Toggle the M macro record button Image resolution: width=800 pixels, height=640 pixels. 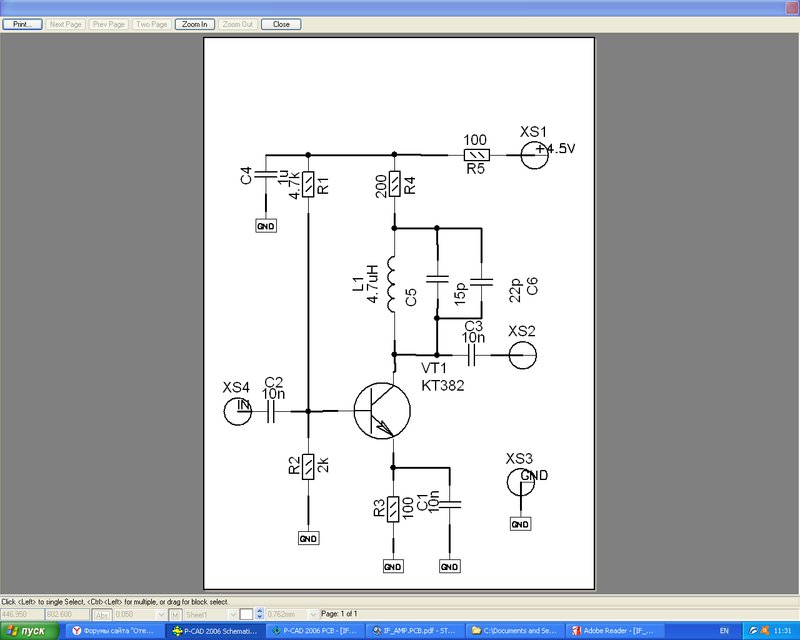click(x=175, y=614)
